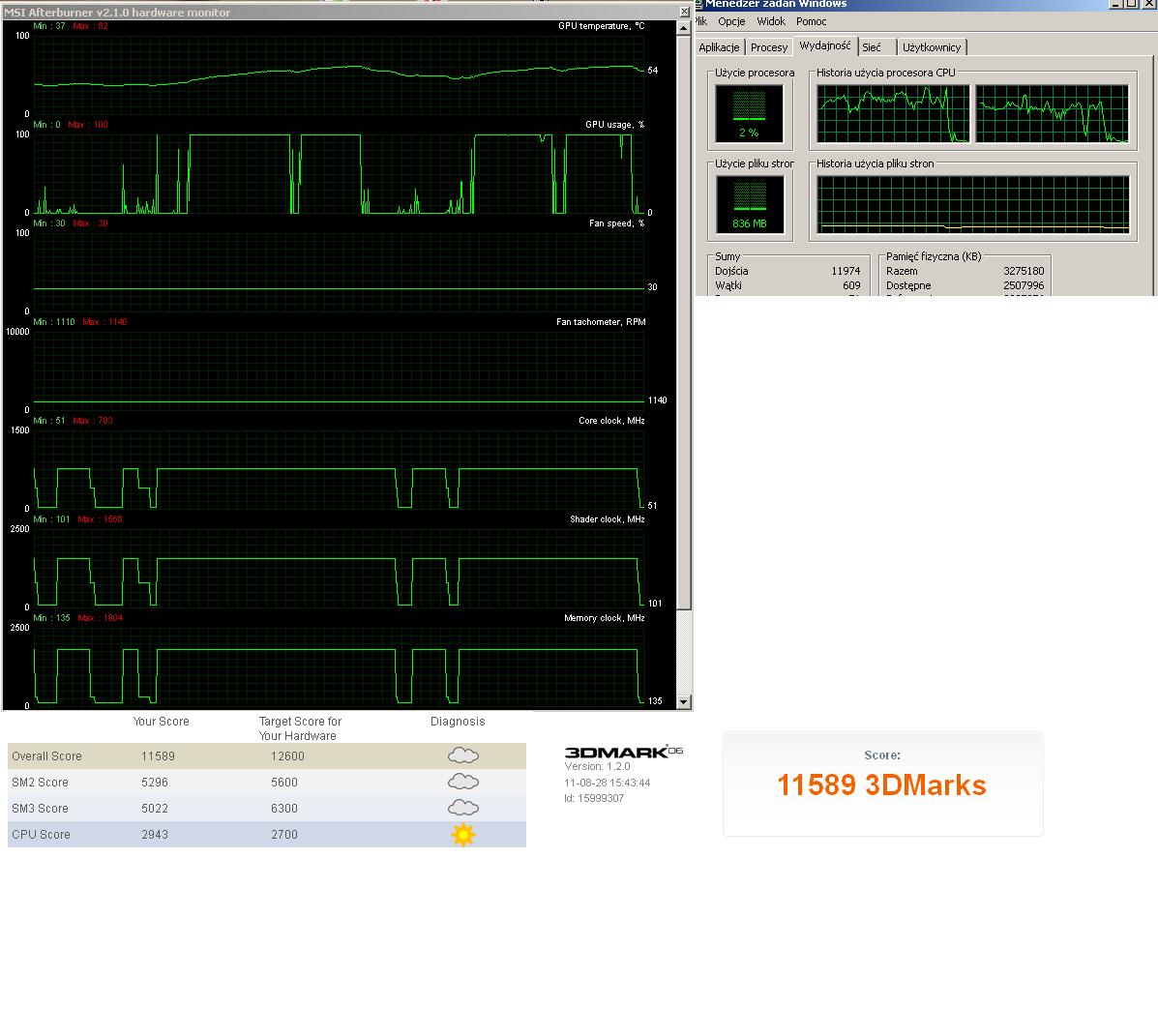Click the target score value '12600'

(x=287, y=756)
